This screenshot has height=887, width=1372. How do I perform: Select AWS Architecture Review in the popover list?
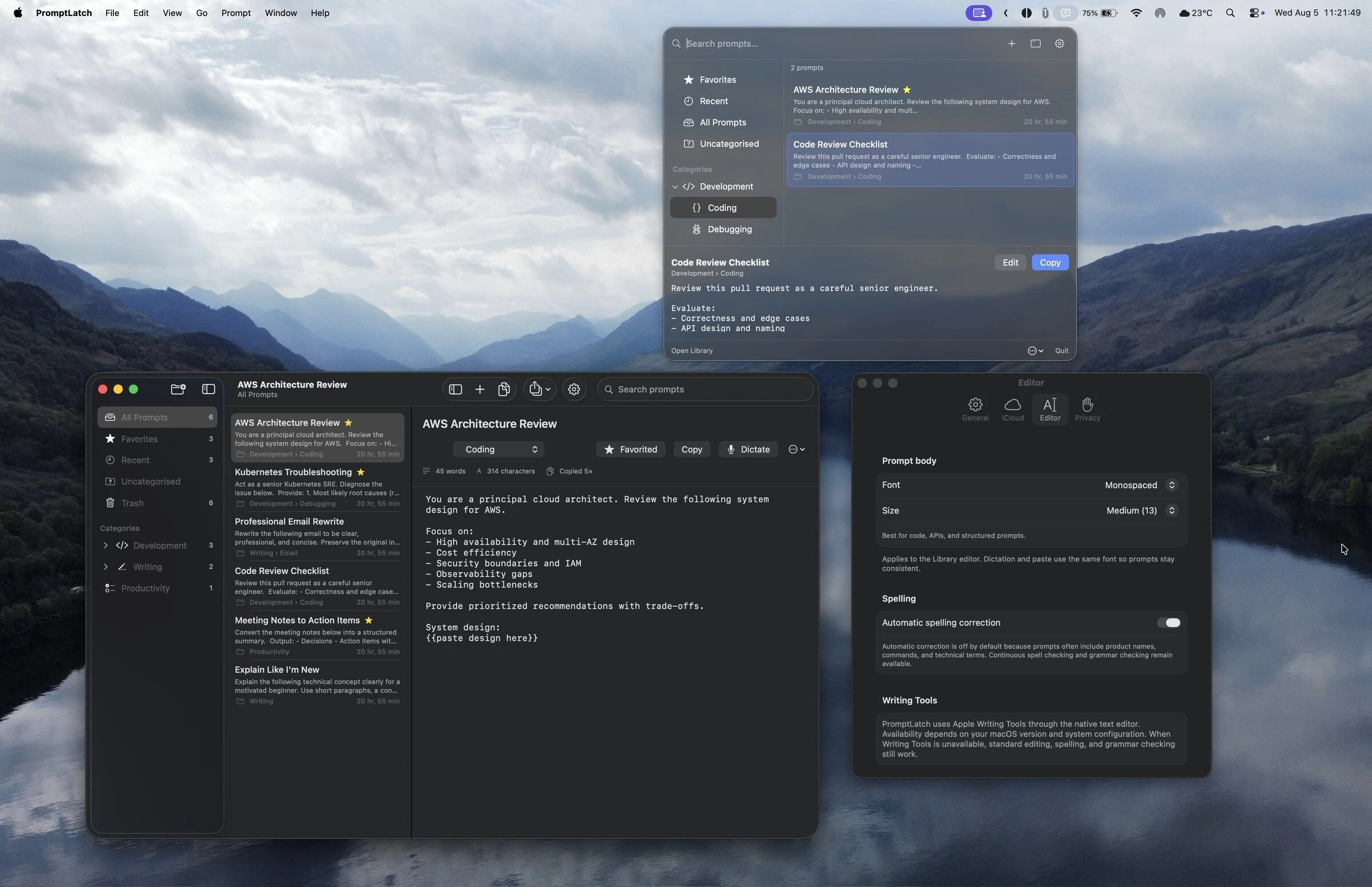pos(930,105)
